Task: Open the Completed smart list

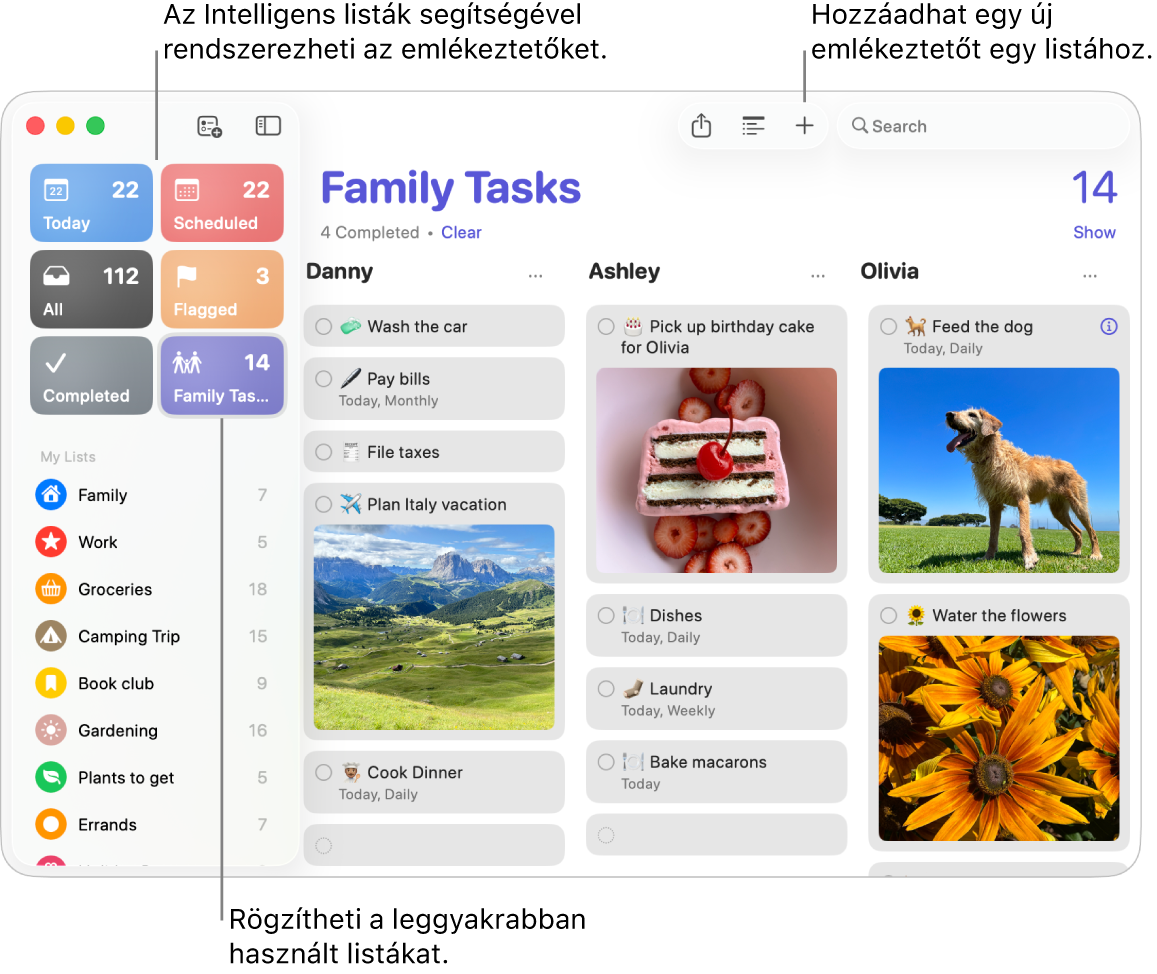Action: point(91,376)
